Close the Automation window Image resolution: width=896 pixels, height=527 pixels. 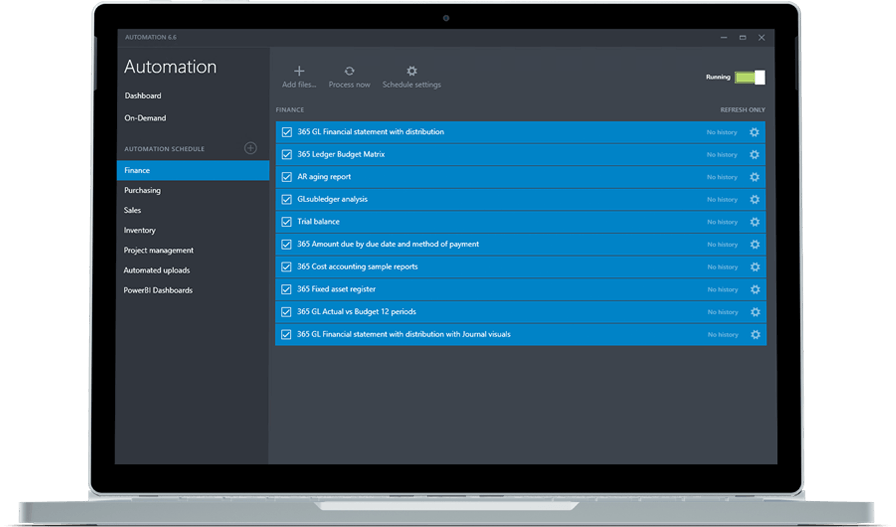[x=762, y=38]
